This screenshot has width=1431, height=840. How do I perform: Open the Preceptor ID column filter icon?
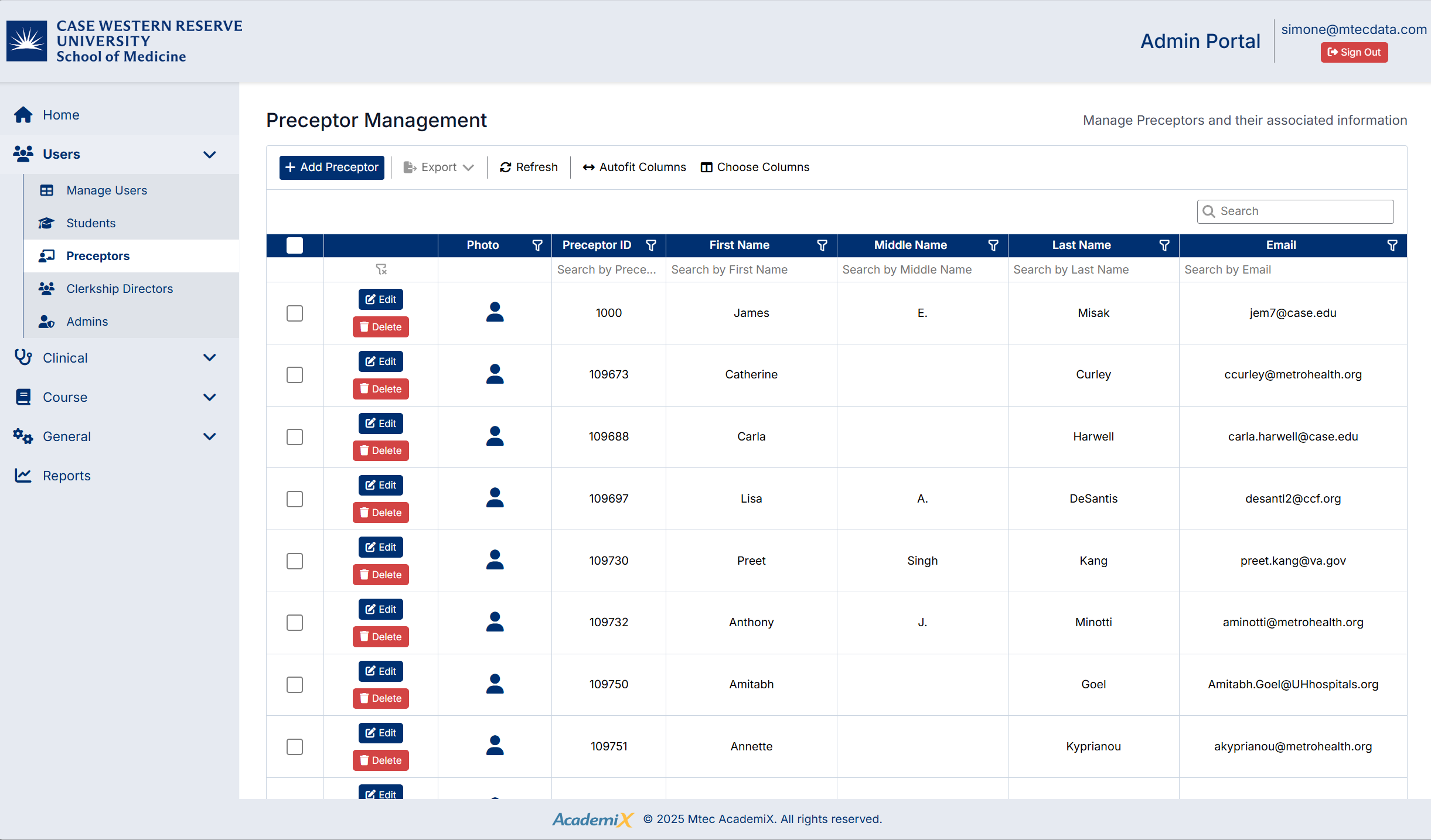click(650, 245)
